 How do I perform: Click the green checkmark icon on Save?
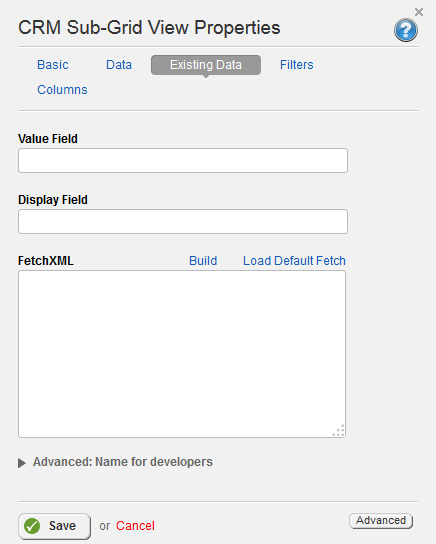(x=32, y=526)
